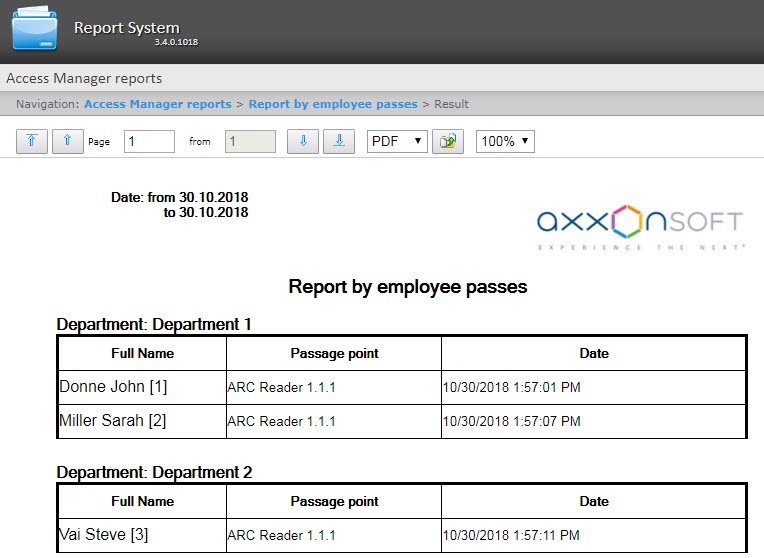Select the Miller Sarah [2] entry
This screenshot has width=764, height=558.
[113, 421]
